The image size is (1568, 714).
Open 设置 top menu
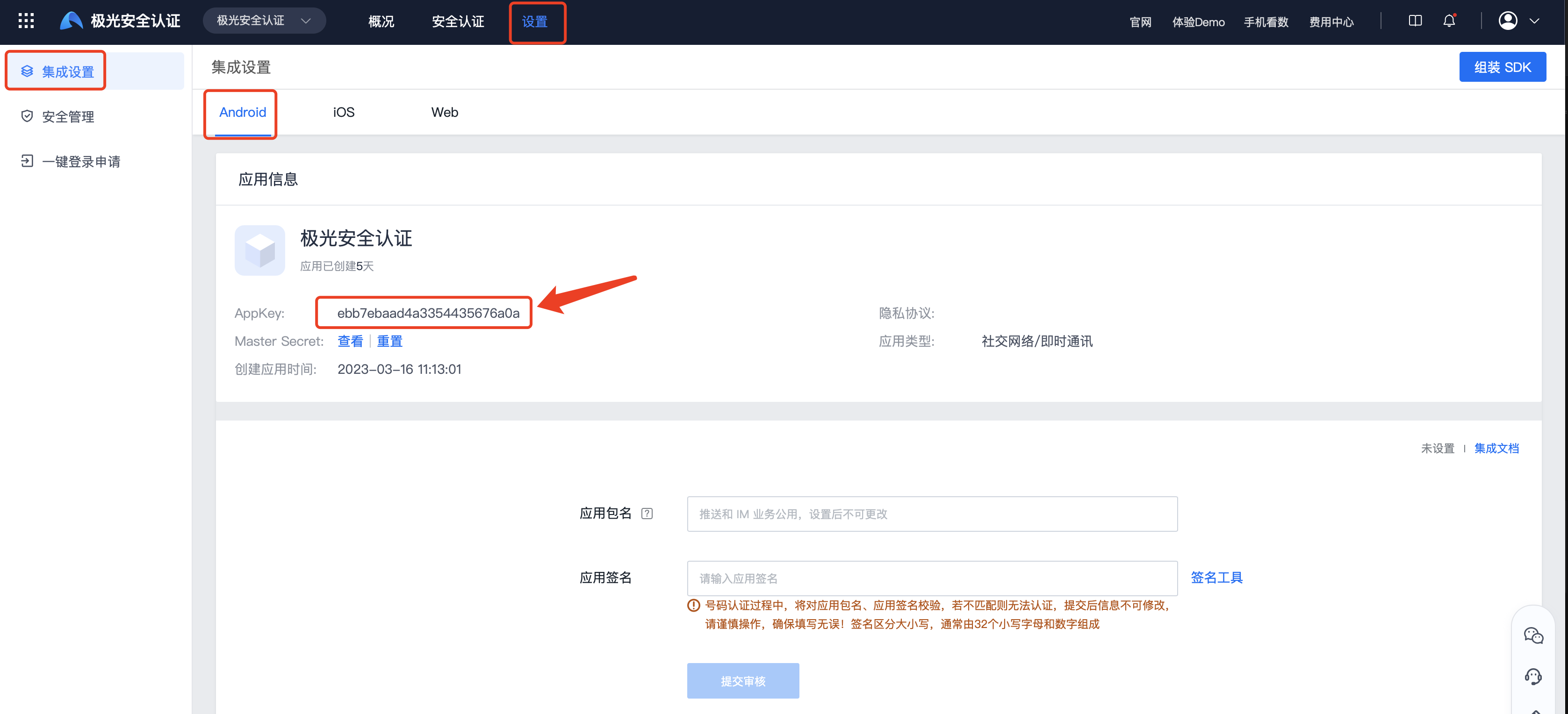pos(535,21)
